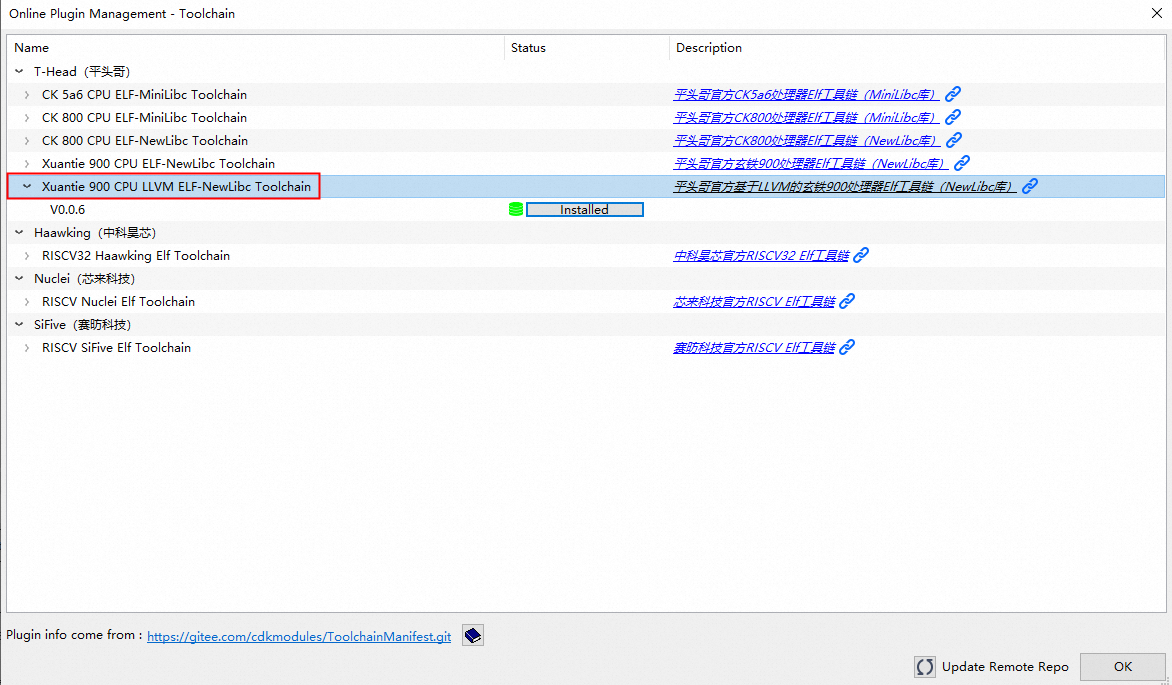Image resolution: width=1172 pixels, height=685 pixels.
Task: Expand RISCV Nuclei Elf Toolchain entry
Action: pyautogui.click(x=27, y=302)
